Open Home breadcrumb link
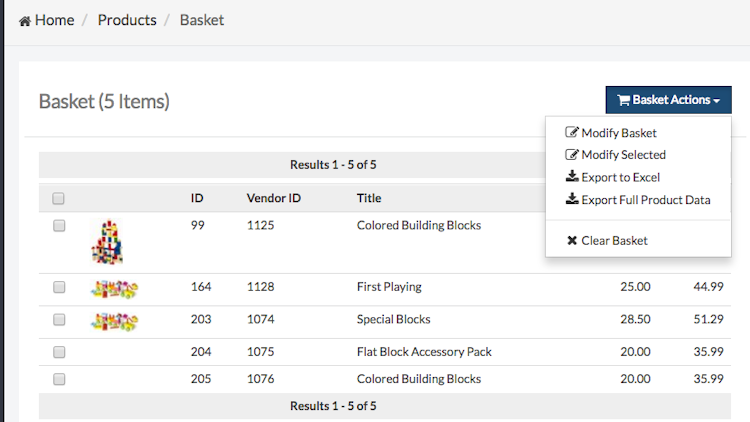The height and width of the screenshot is (422, 750). (x=54, y=20)
